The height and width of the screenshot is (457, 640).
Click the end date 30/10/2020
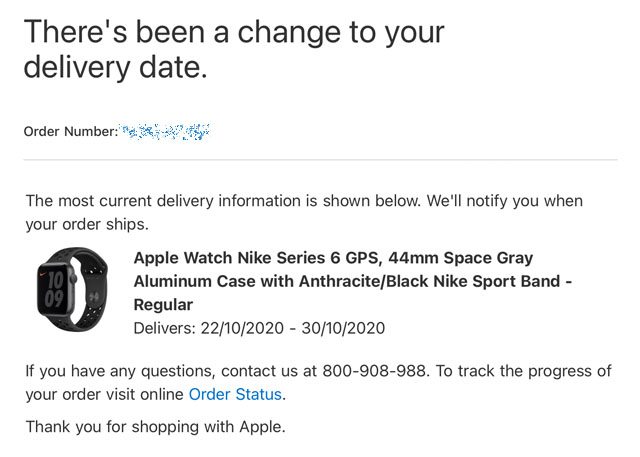click(x=343, y=328)
